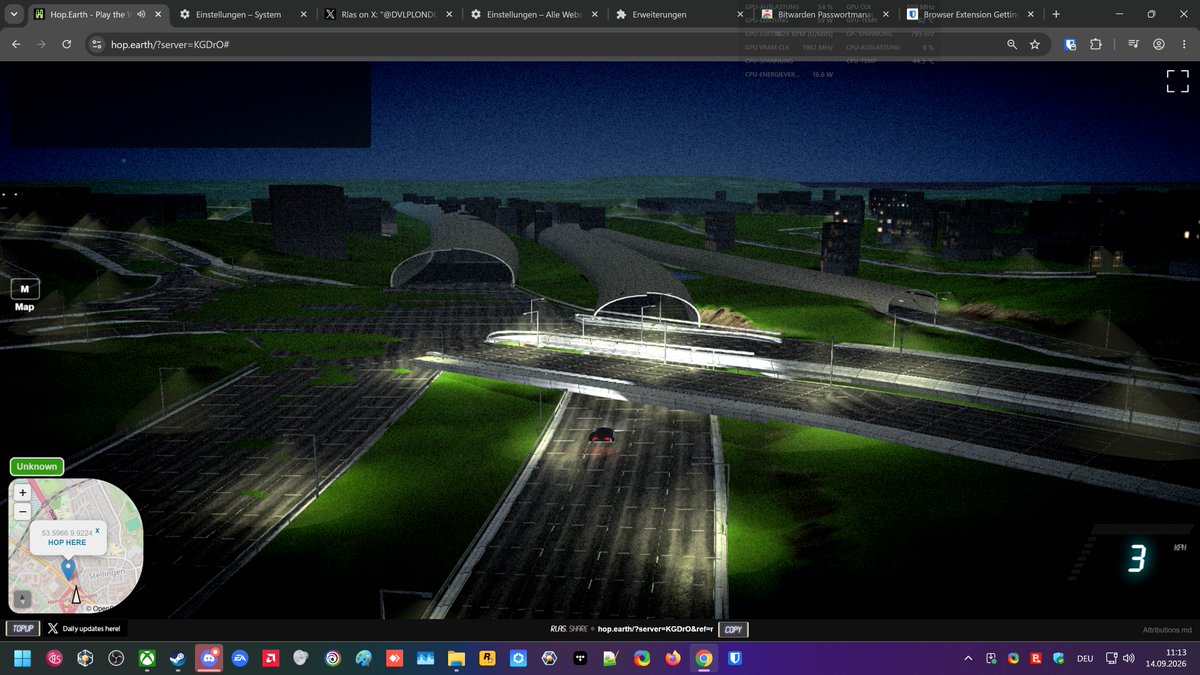
Task: Zoom out on the minimap
Action: coord(23,511)
